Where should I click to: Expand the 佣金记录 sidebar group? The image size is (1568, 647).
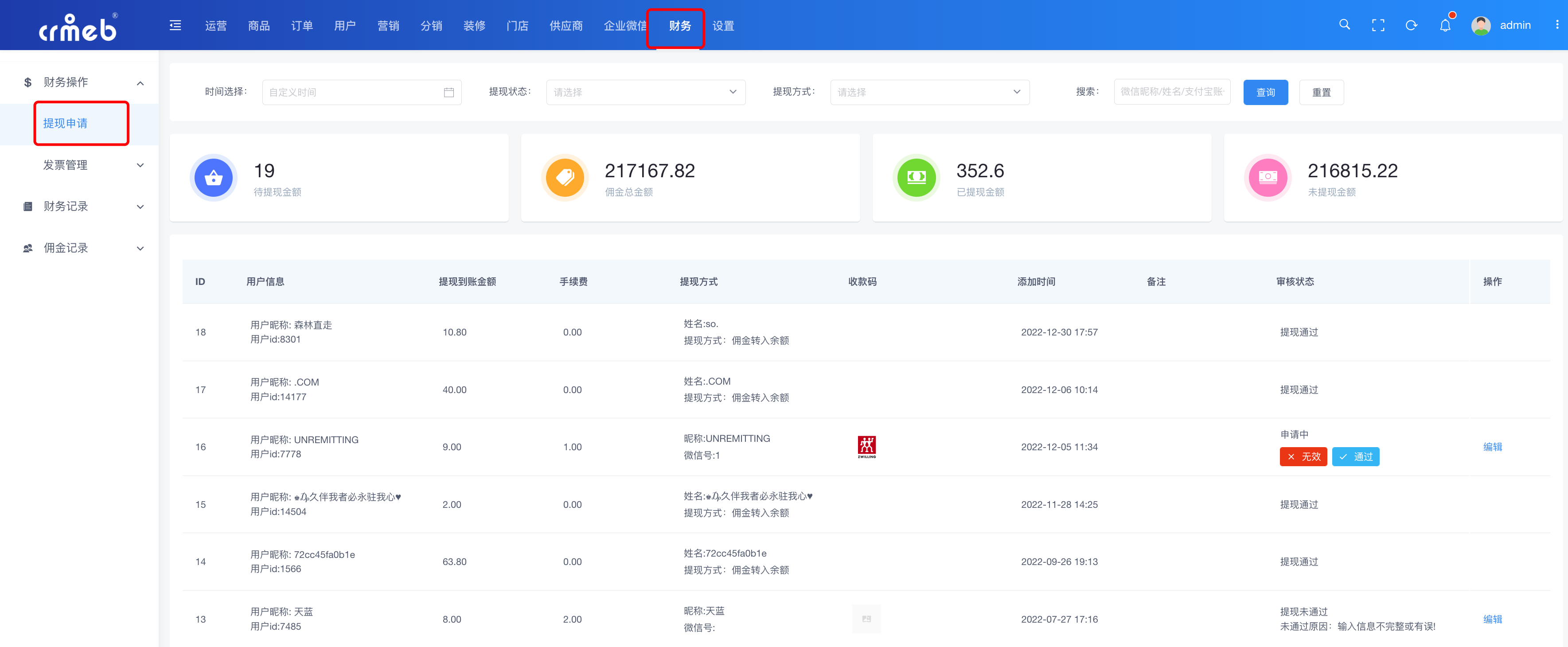coord(140,248)
